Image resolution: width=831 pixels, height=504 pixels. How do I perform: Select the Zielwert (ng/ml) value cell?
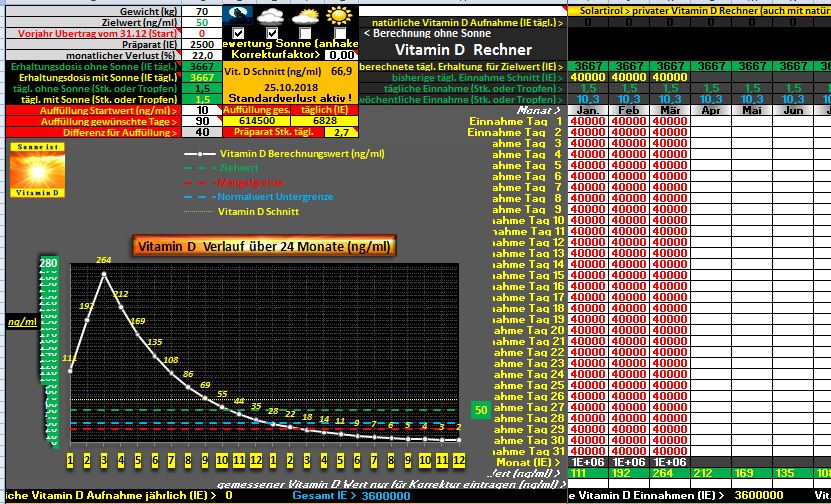tap(202, 21)
